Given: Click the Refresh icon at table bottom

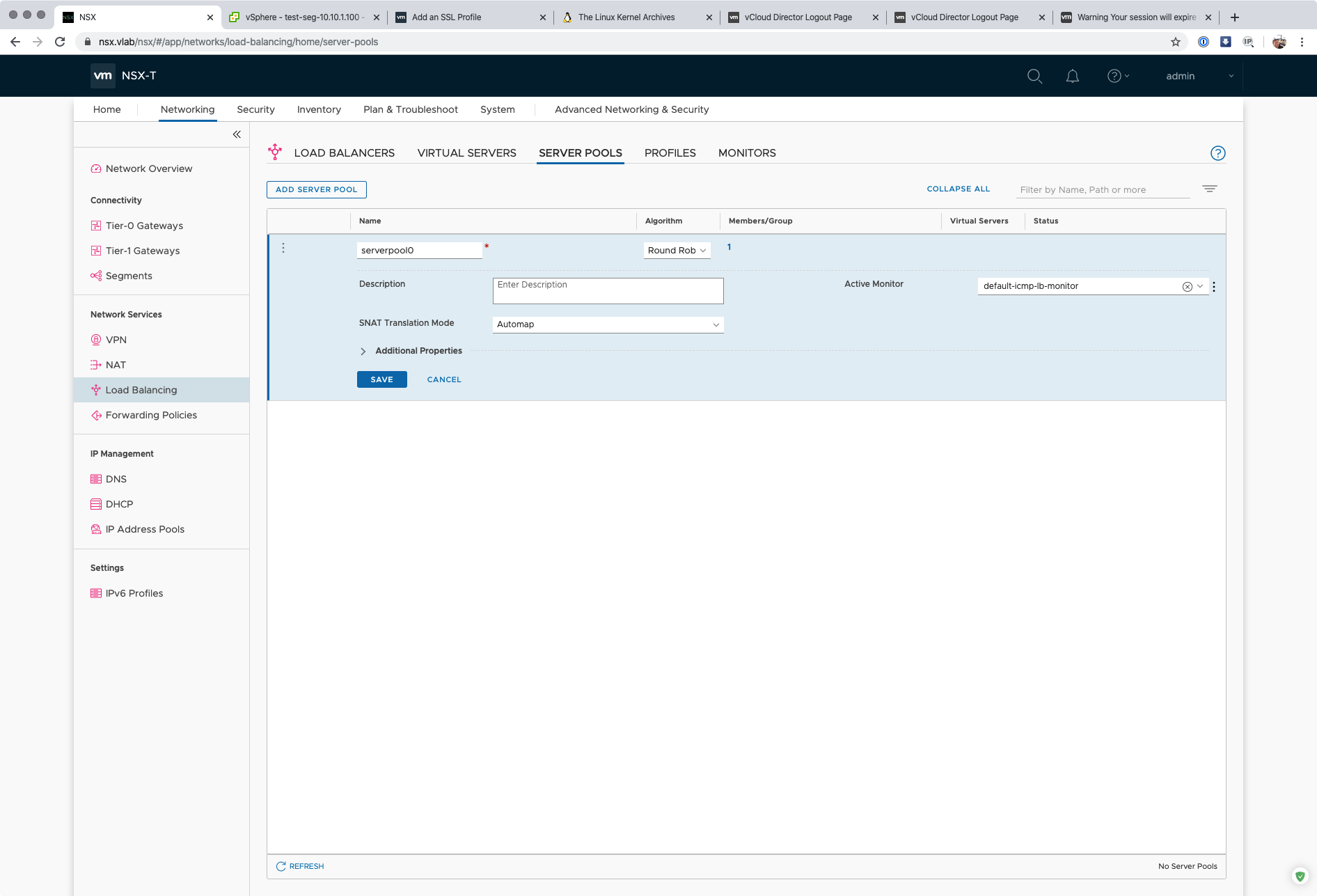Looking at the screenshot, I should 281,866.
